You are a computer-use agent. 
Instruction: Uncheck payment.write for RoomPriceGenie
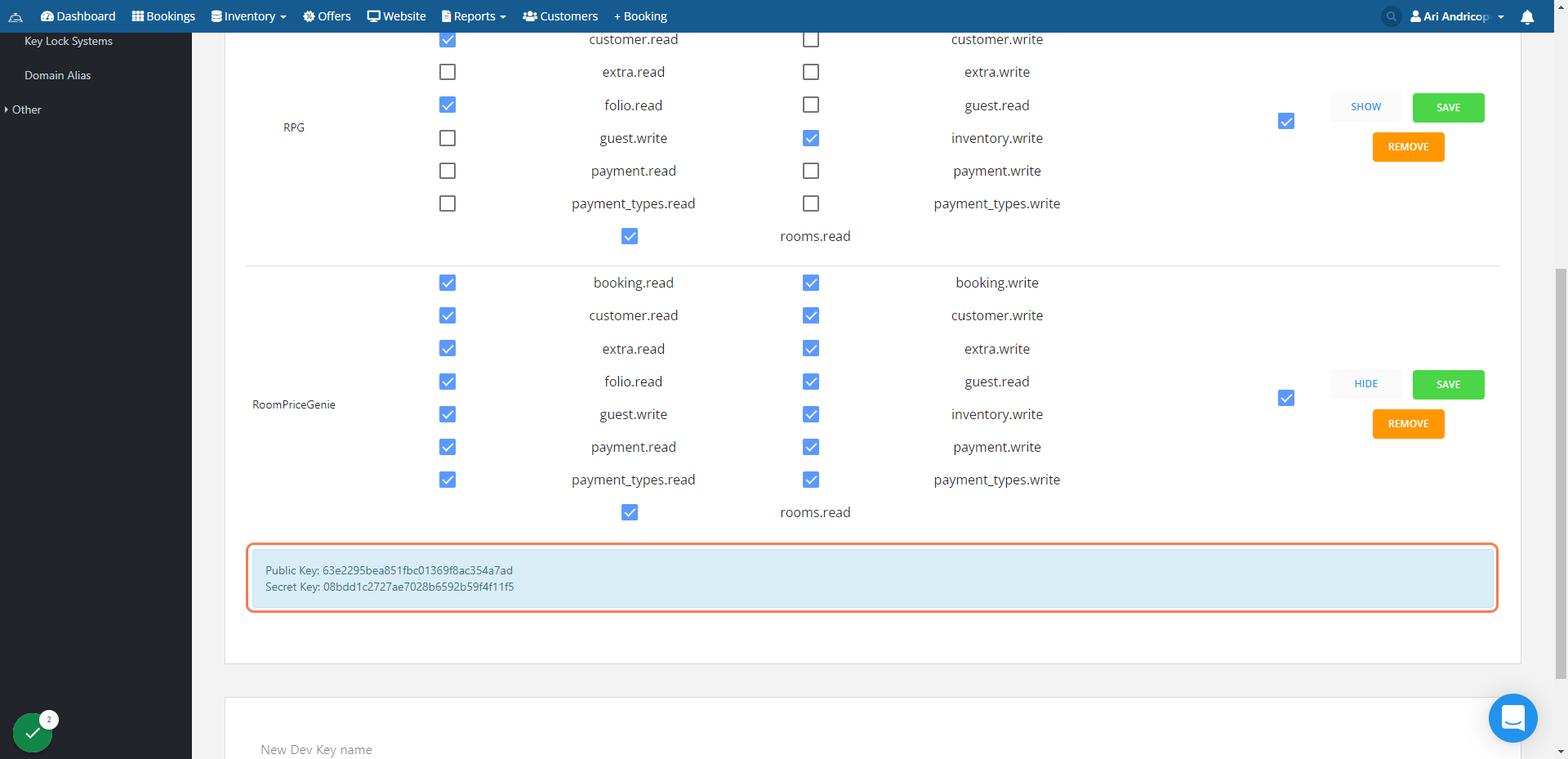click(811, 447)
